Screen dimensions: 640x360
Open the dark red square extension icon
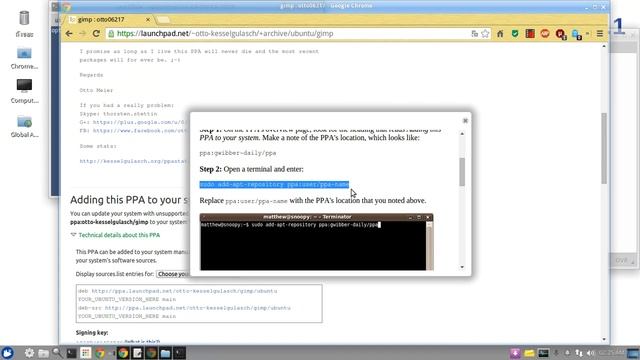click(x=530, y=34)
